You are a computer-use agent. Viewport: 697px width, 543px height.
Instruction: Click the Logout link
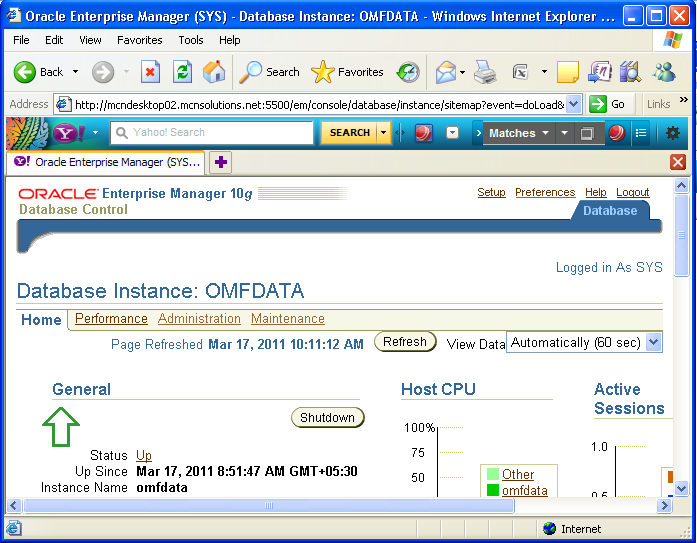click(633, 192)
